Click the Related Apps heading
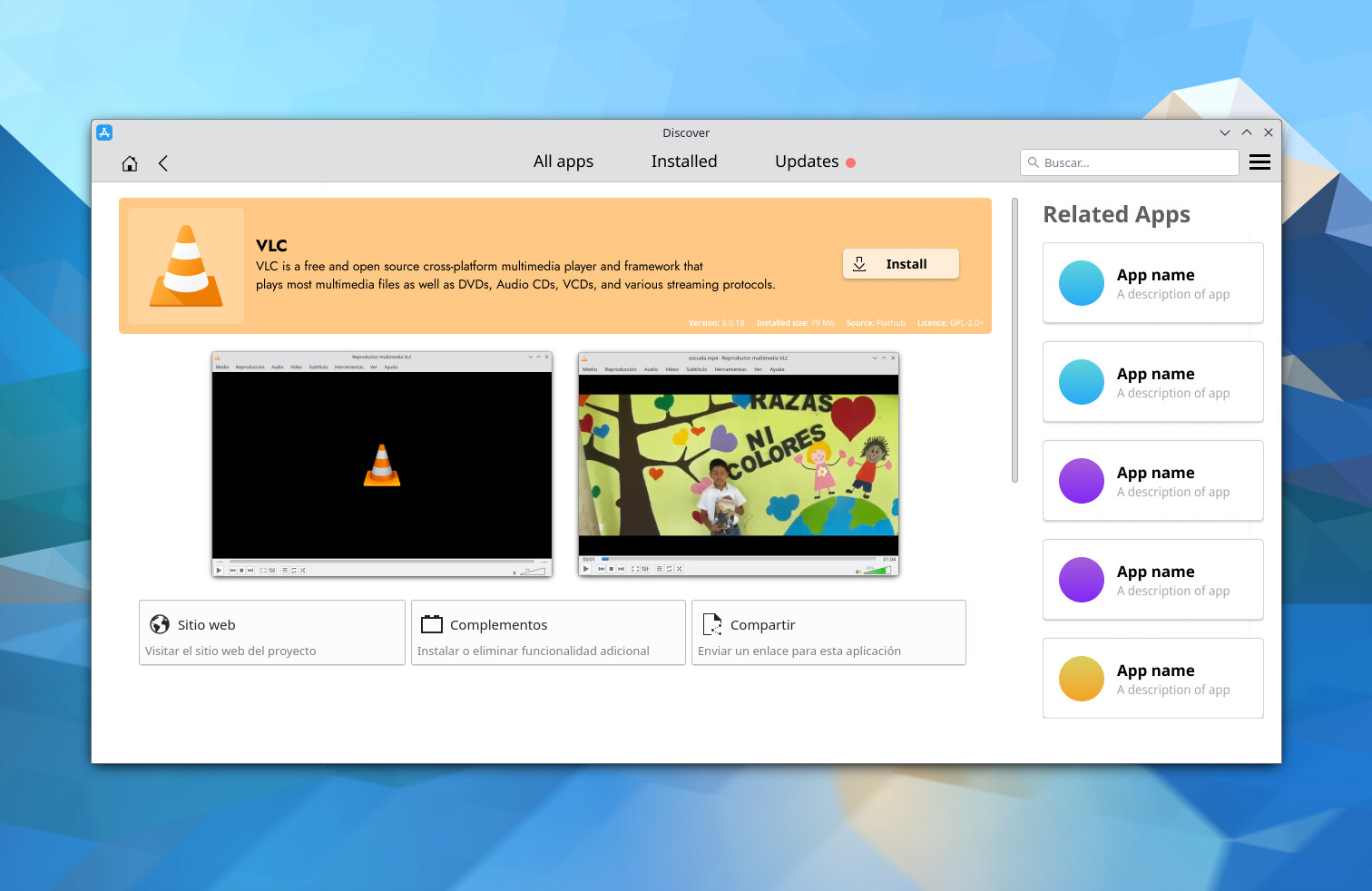This screenshot has width=1372, height=891. [1116, 215]
